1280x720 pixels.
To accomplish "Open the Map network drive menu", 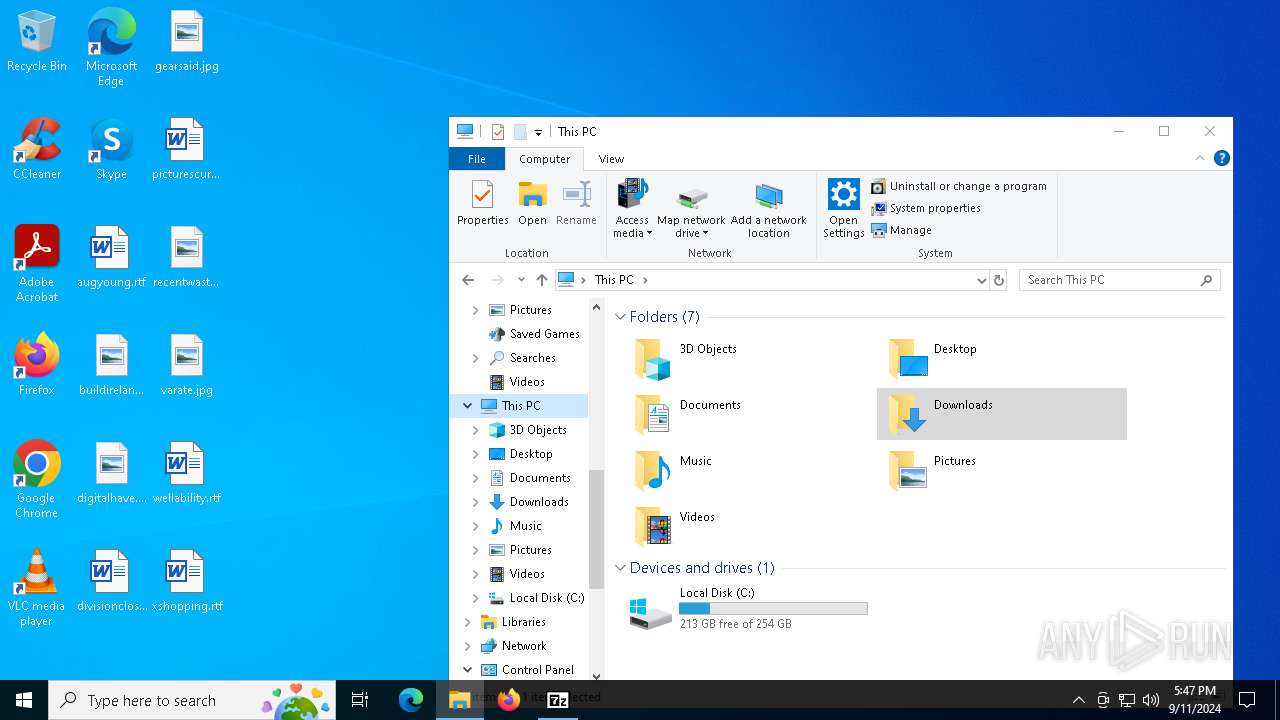I will pyautogui.click(x=691, y=212).
